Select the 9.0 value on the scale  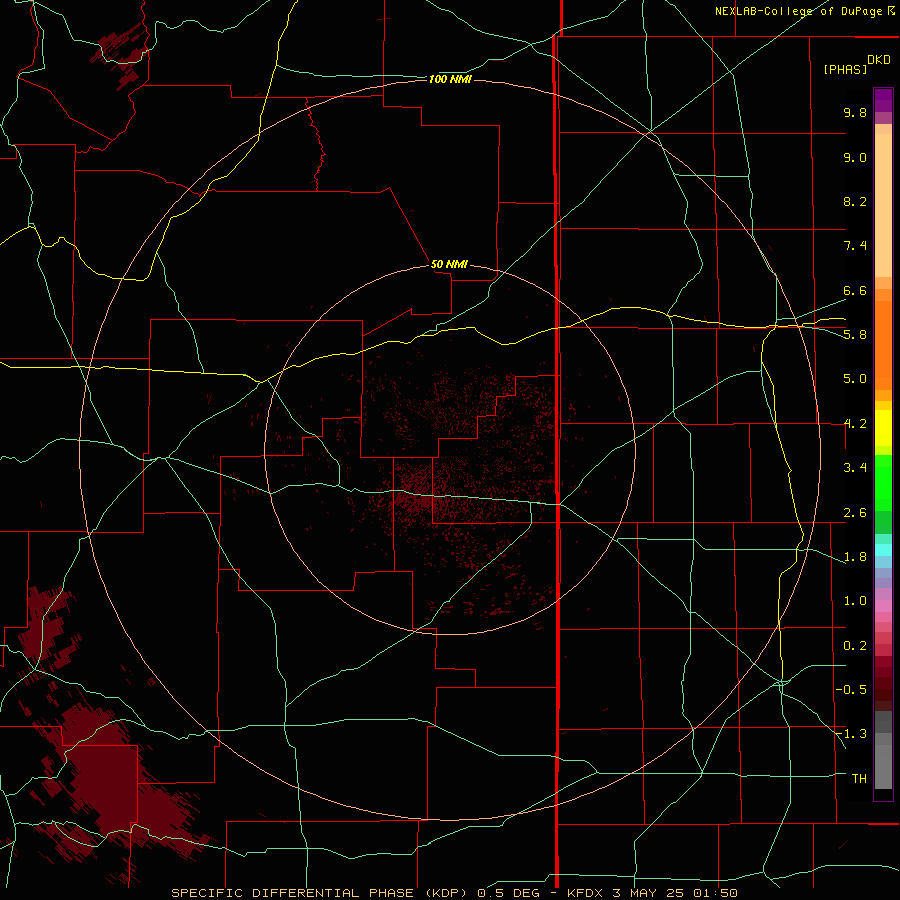[x=855, y=157]
